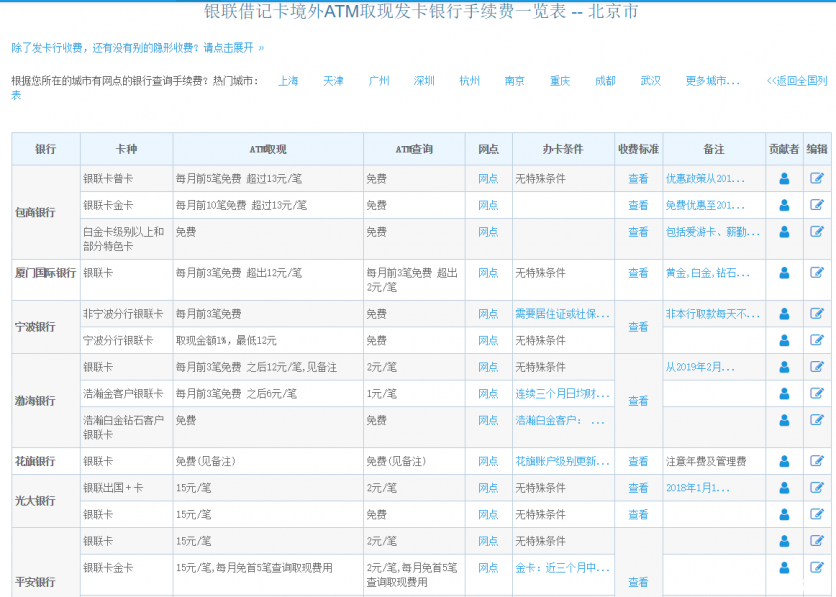Edit the 白金卡级别以上和部分特色卡 row
The image size is (836, 597).
[x=817, y=231]
